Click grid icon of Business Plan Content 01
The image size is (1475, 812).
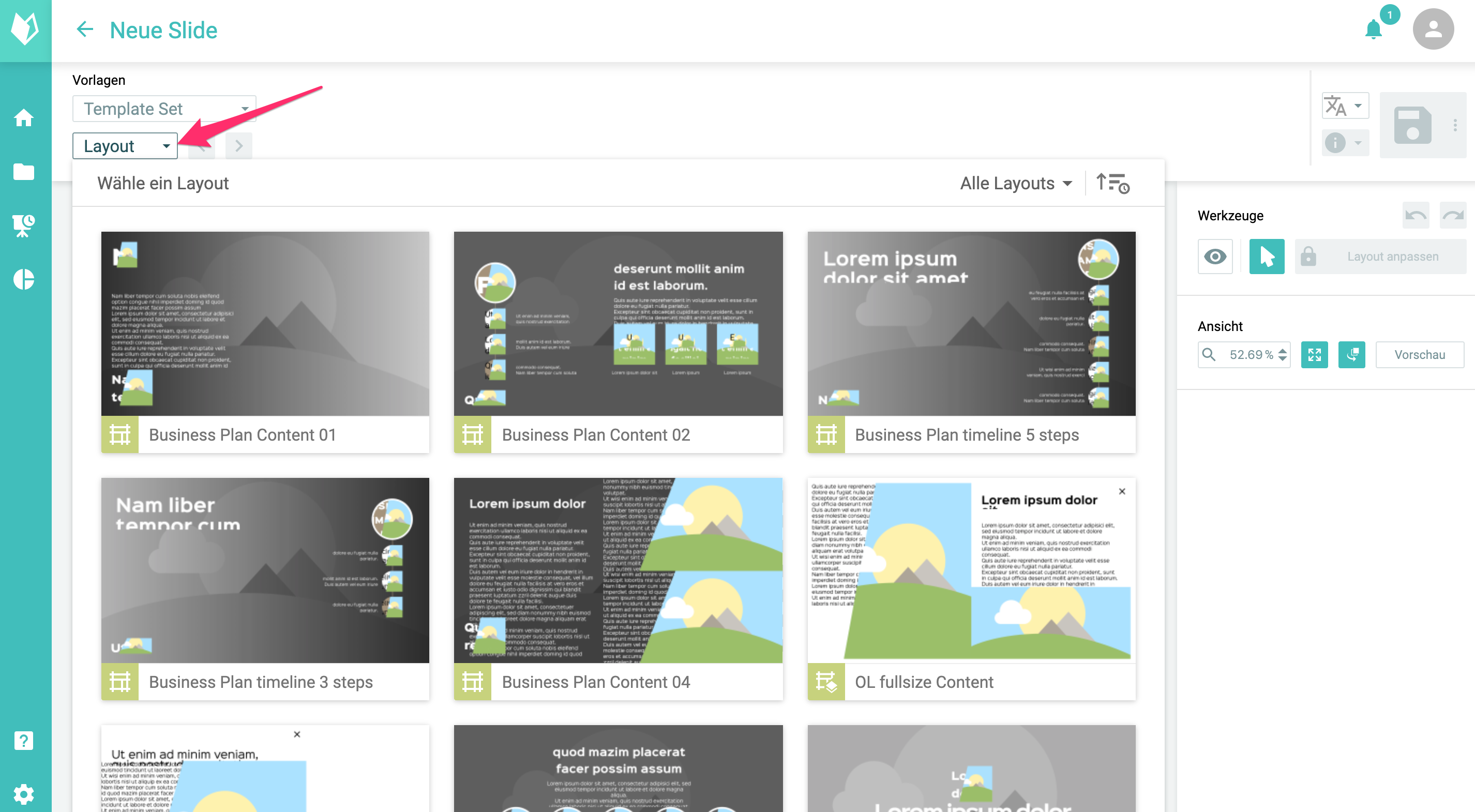pyautogui.click(x=119, y=434)
